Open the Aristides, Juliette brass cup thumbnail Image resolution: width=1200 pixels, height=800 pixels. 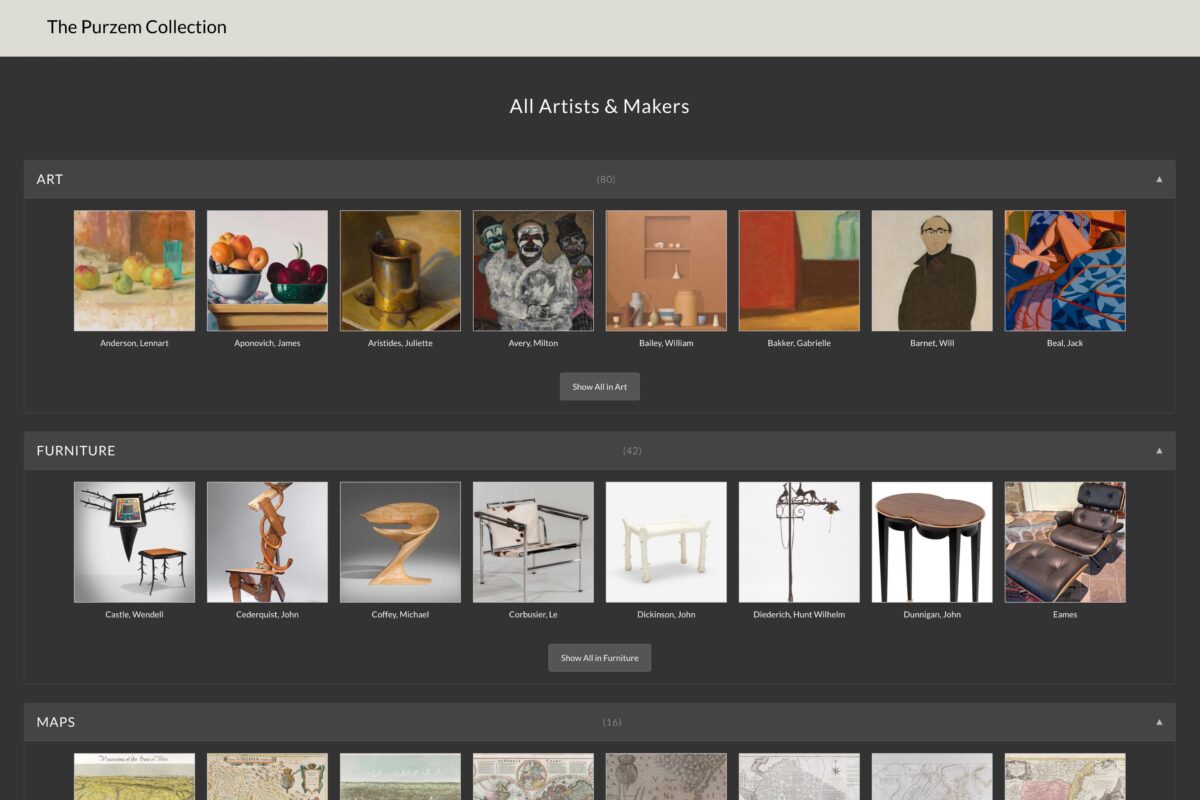[x=400, y=270]
